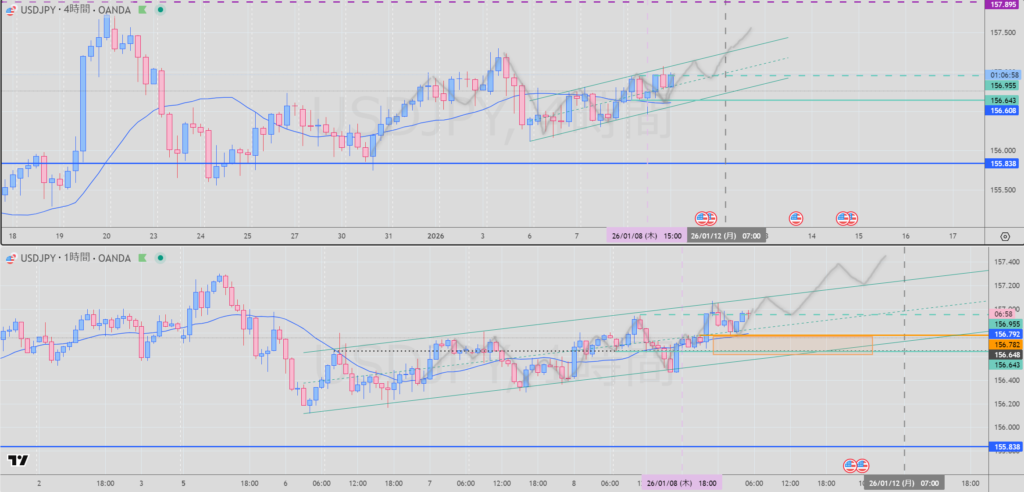Click the US economic event icon on the 1-hour chart
This screenshot has width=1024, height=492.
856,465
